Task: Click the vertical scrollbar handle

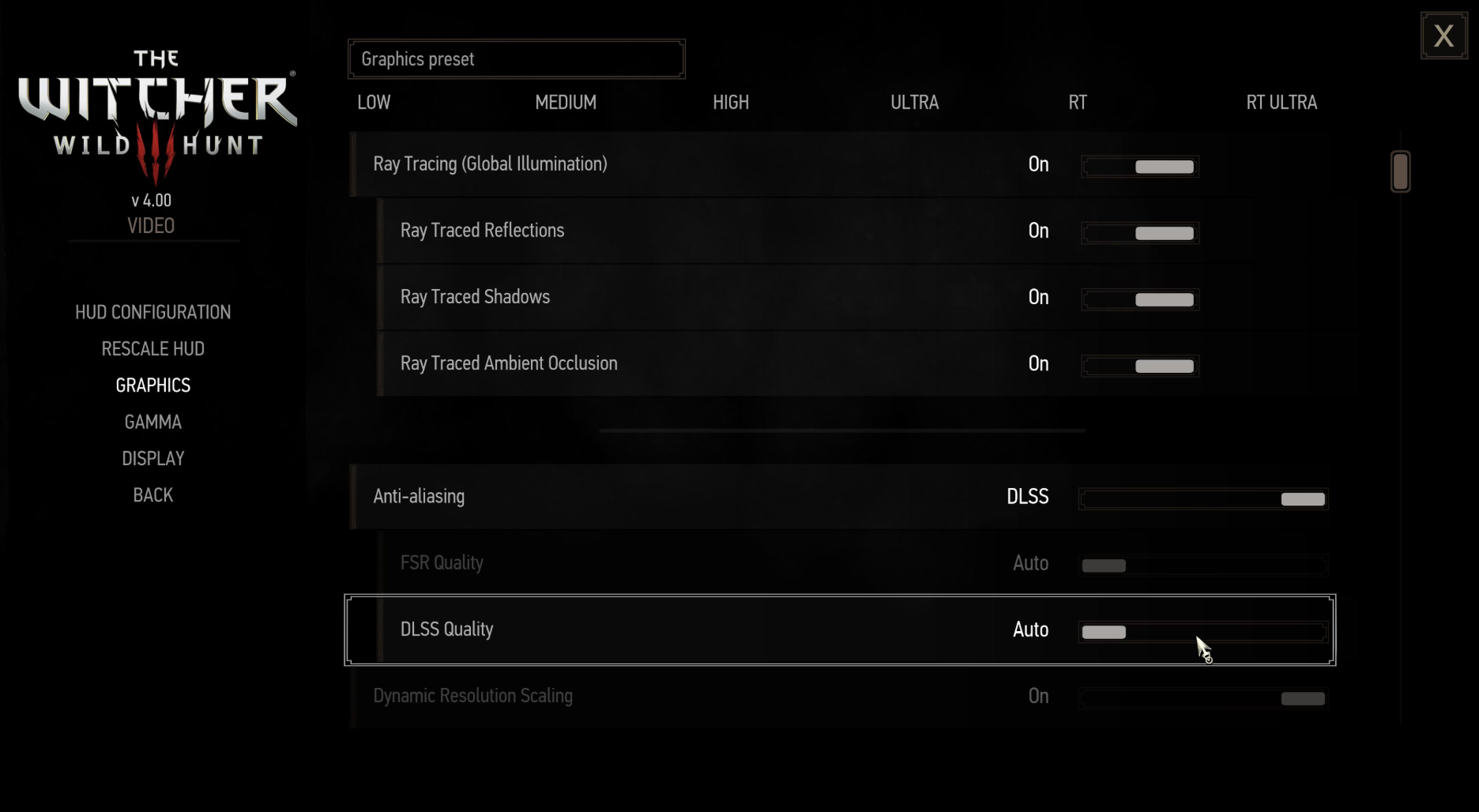Action: tap(1400, 171)
